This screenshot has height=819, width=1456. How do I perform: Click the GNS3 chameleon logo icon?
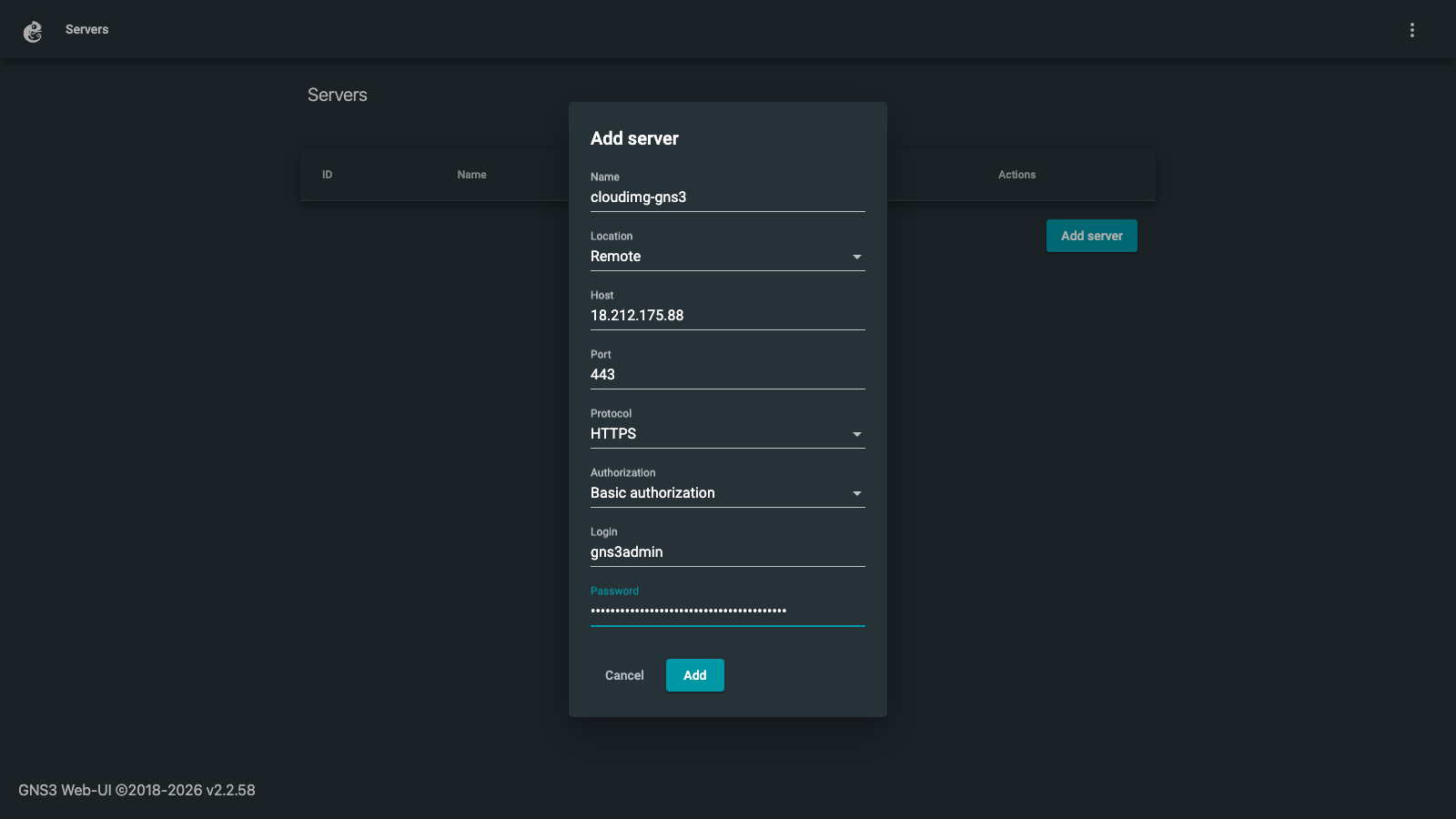[x=33, y=32]
